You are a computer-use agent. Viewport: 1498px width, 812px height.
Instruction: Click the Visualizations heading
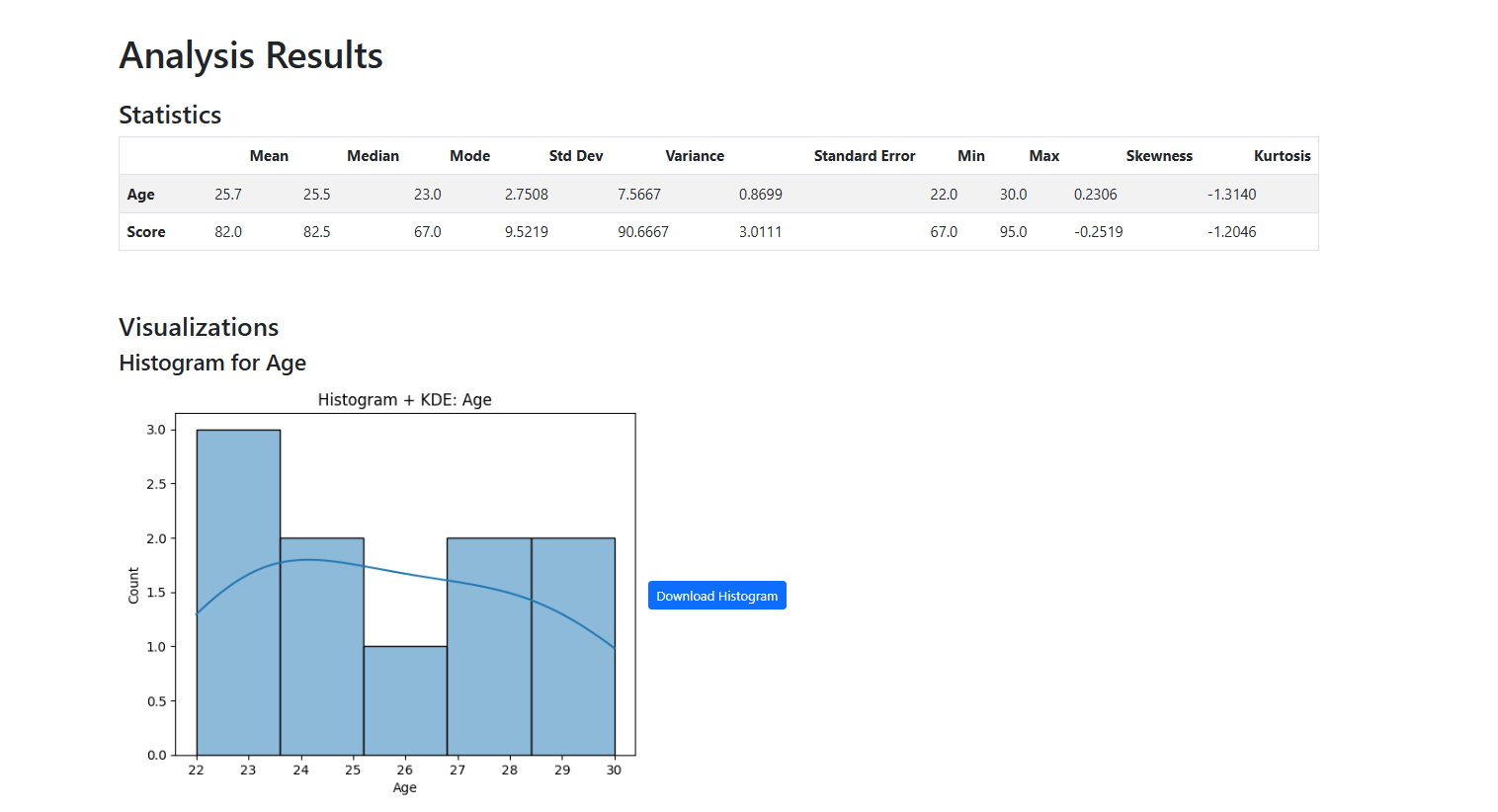pos(198,327)
